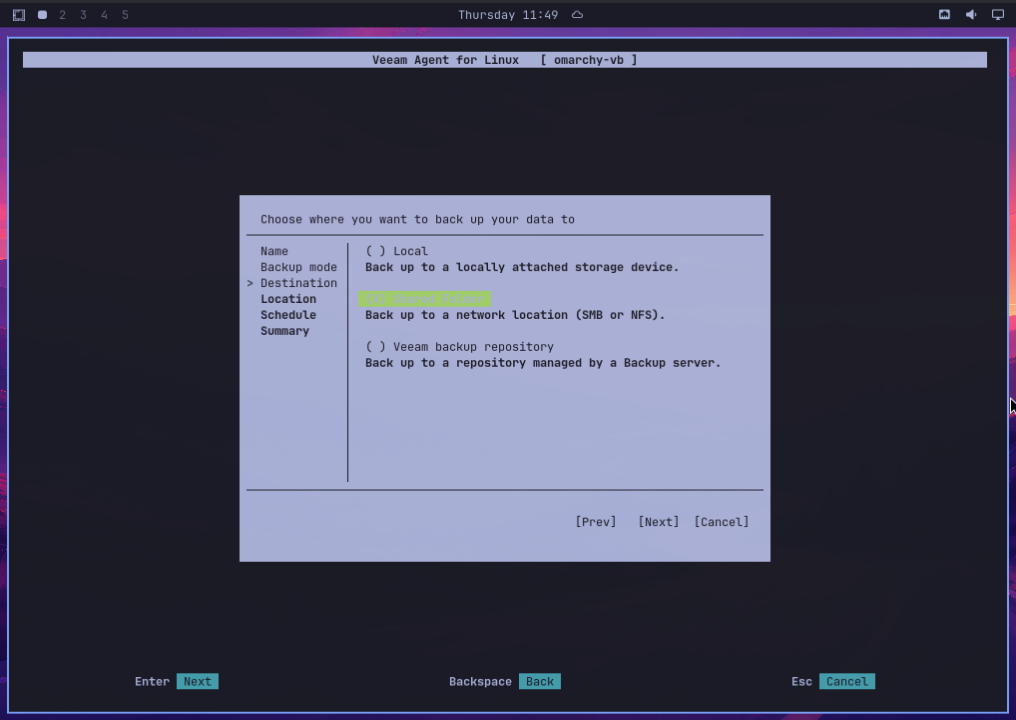
Task: Select the highlighted Shared Folder option
Action: pos(424,299)
